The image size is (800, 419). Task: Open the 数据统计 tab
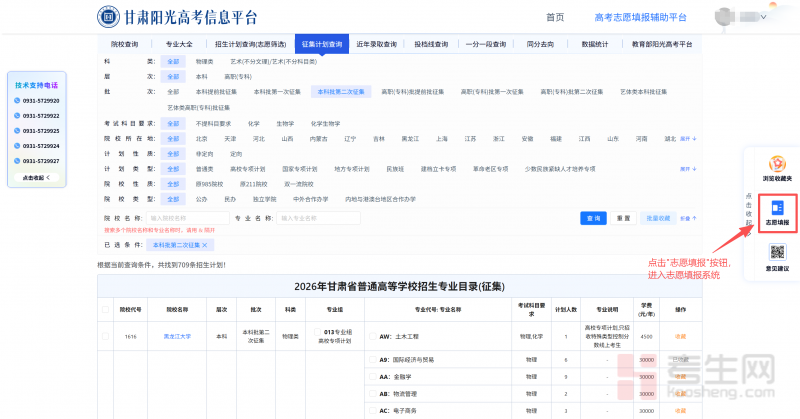pyautogui.click(x=595, y=44)
